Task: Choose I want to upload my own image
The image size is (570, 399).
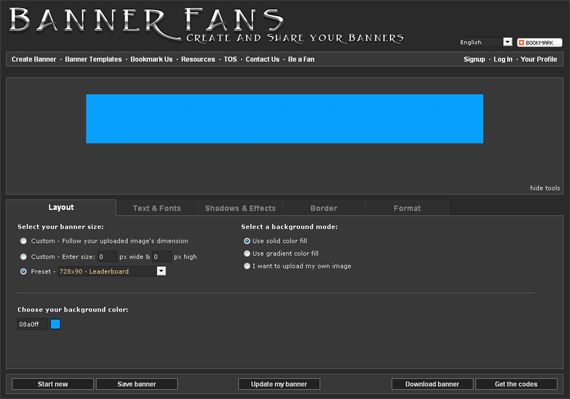Action: pos(247,266)
